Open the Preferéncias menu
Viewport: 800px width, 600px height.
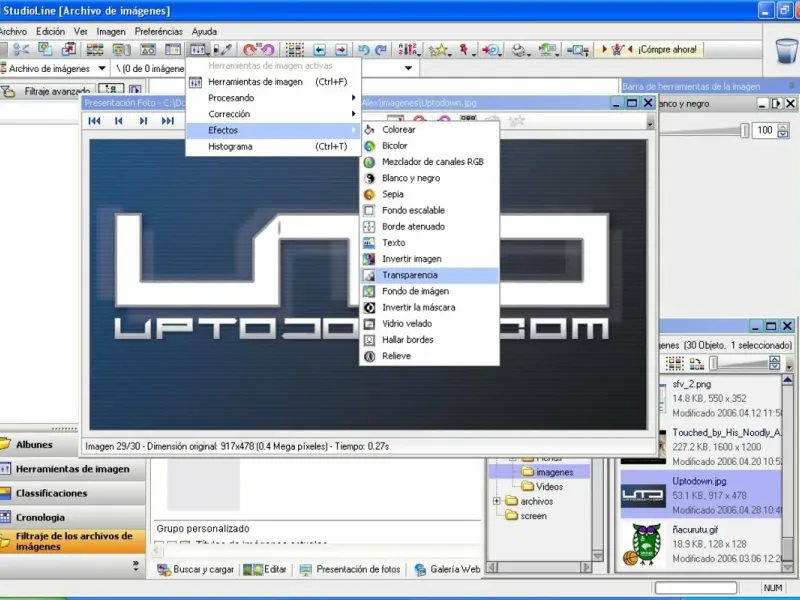coord(158,32)
